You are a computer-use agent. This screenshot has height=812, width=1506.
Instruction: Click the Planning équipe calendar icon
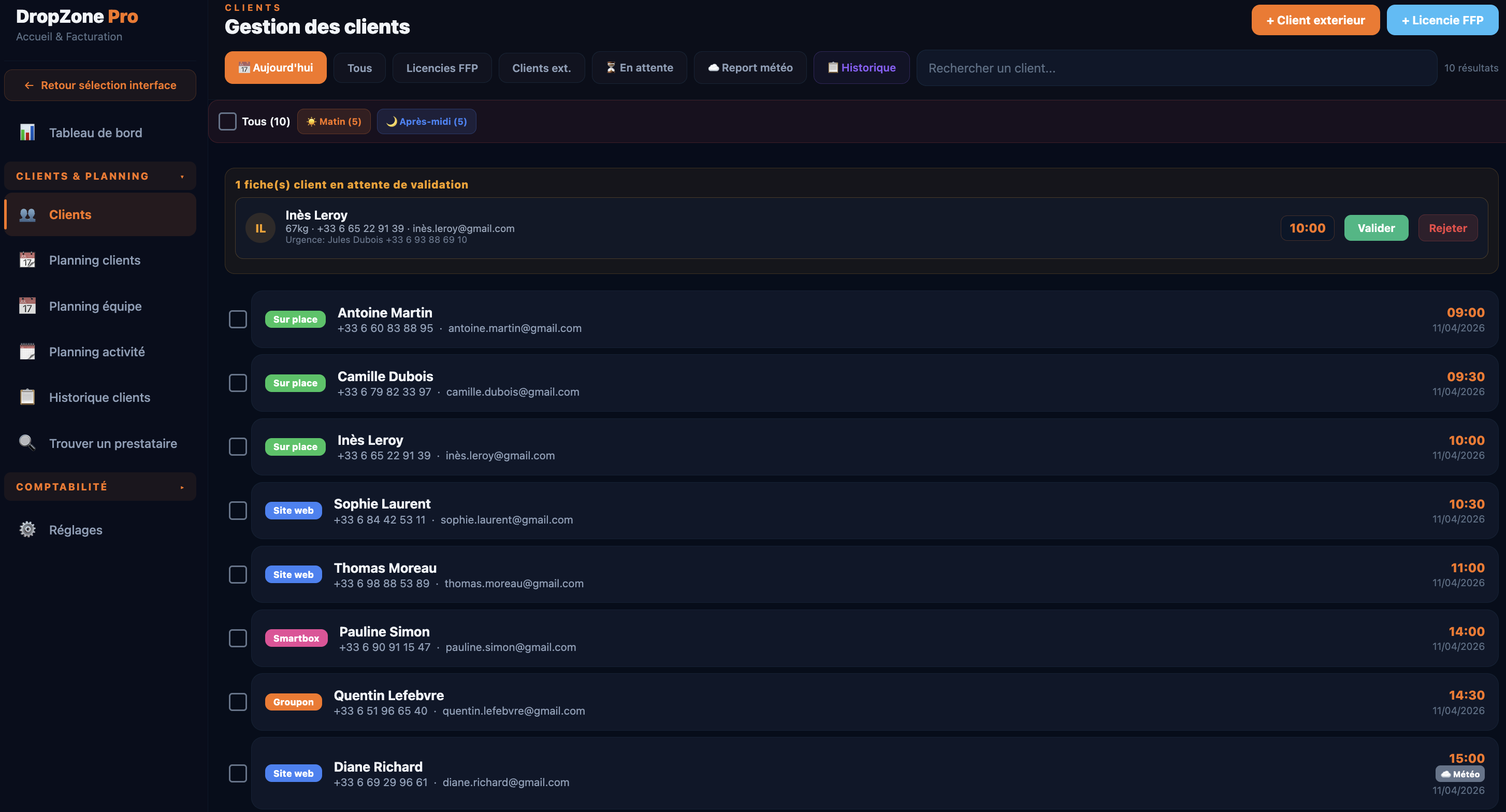[x=27, y=307]
